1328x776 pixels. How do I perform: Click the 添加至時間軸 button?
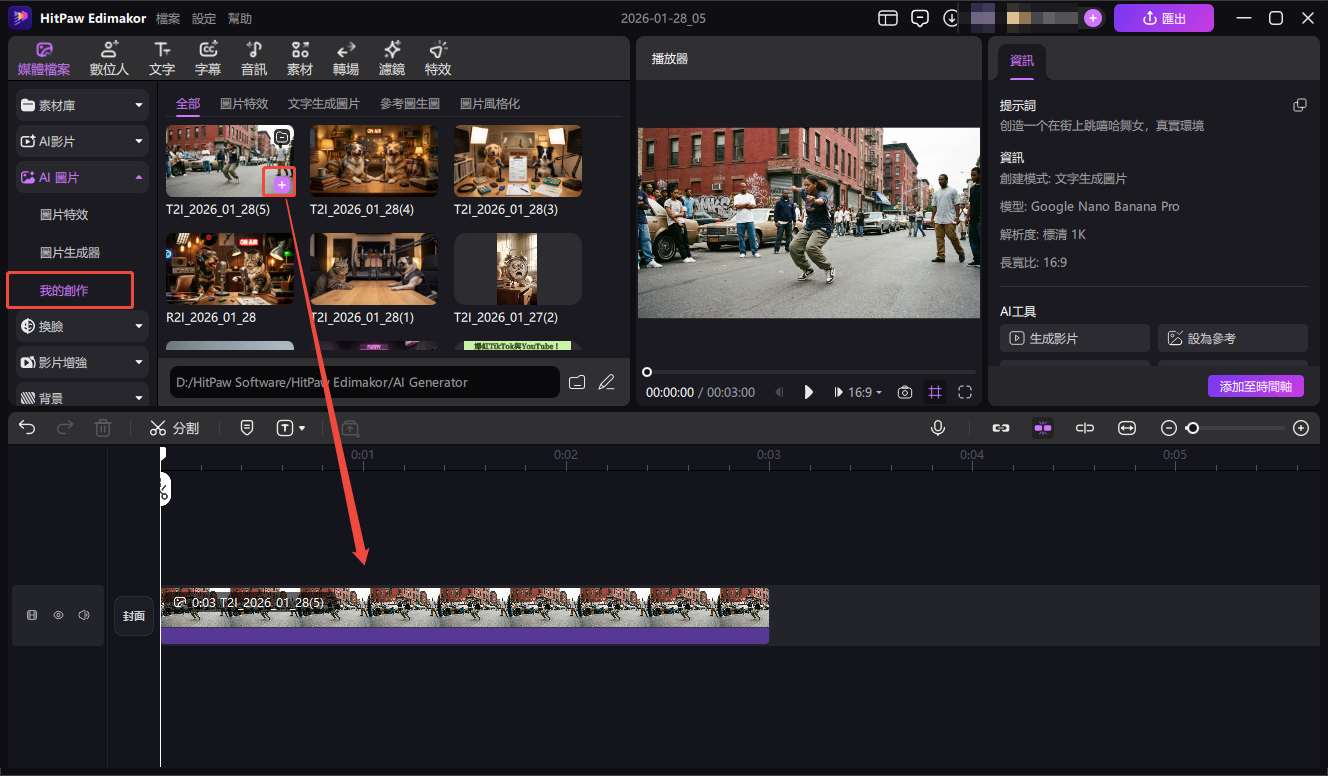coord(1255,386)
